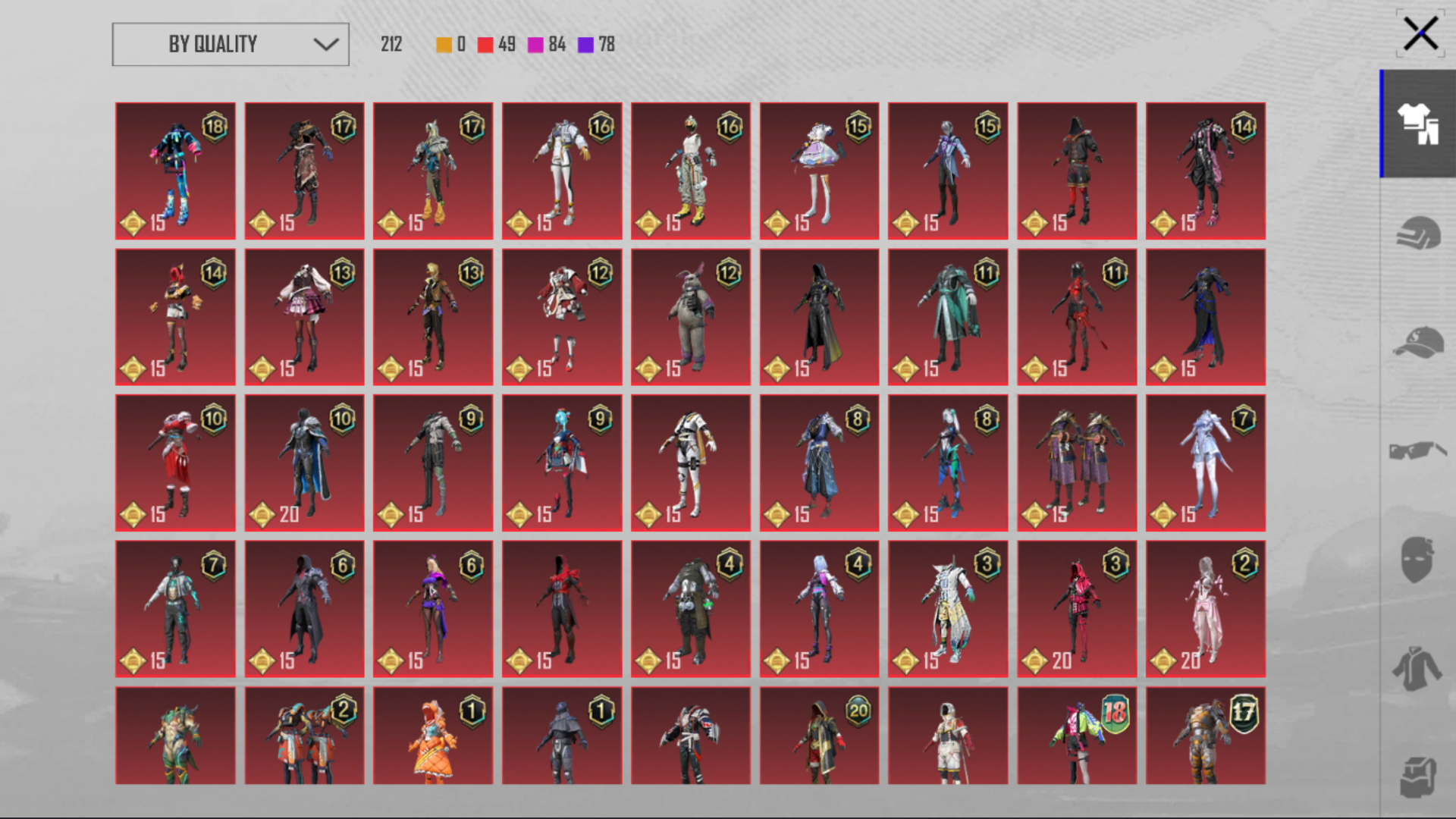Image resolution: width=1456 pixels, height=819 pixels.
Task: Select the blue-haired outfit level 9
Action: 562,463
